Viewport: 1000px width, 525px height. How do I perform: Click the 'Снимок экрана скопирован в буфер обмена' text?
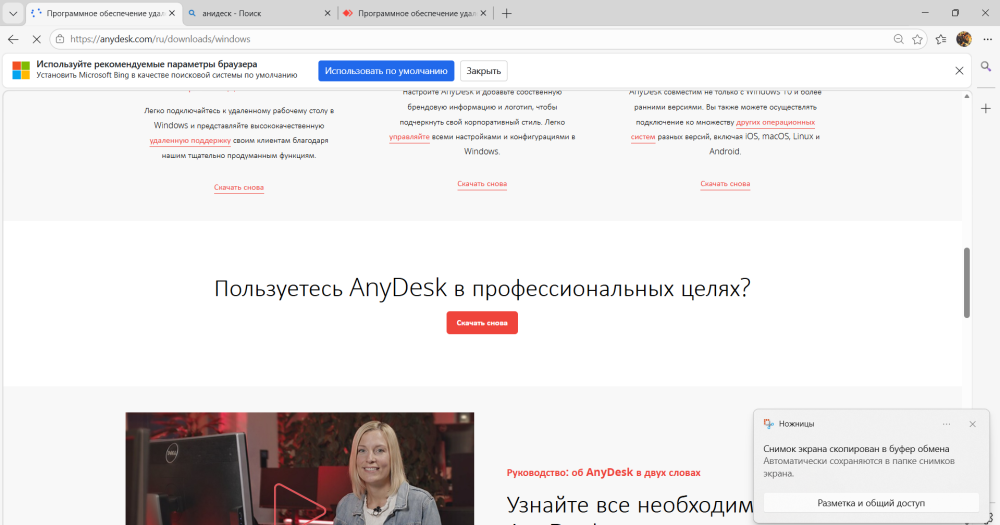857,448
